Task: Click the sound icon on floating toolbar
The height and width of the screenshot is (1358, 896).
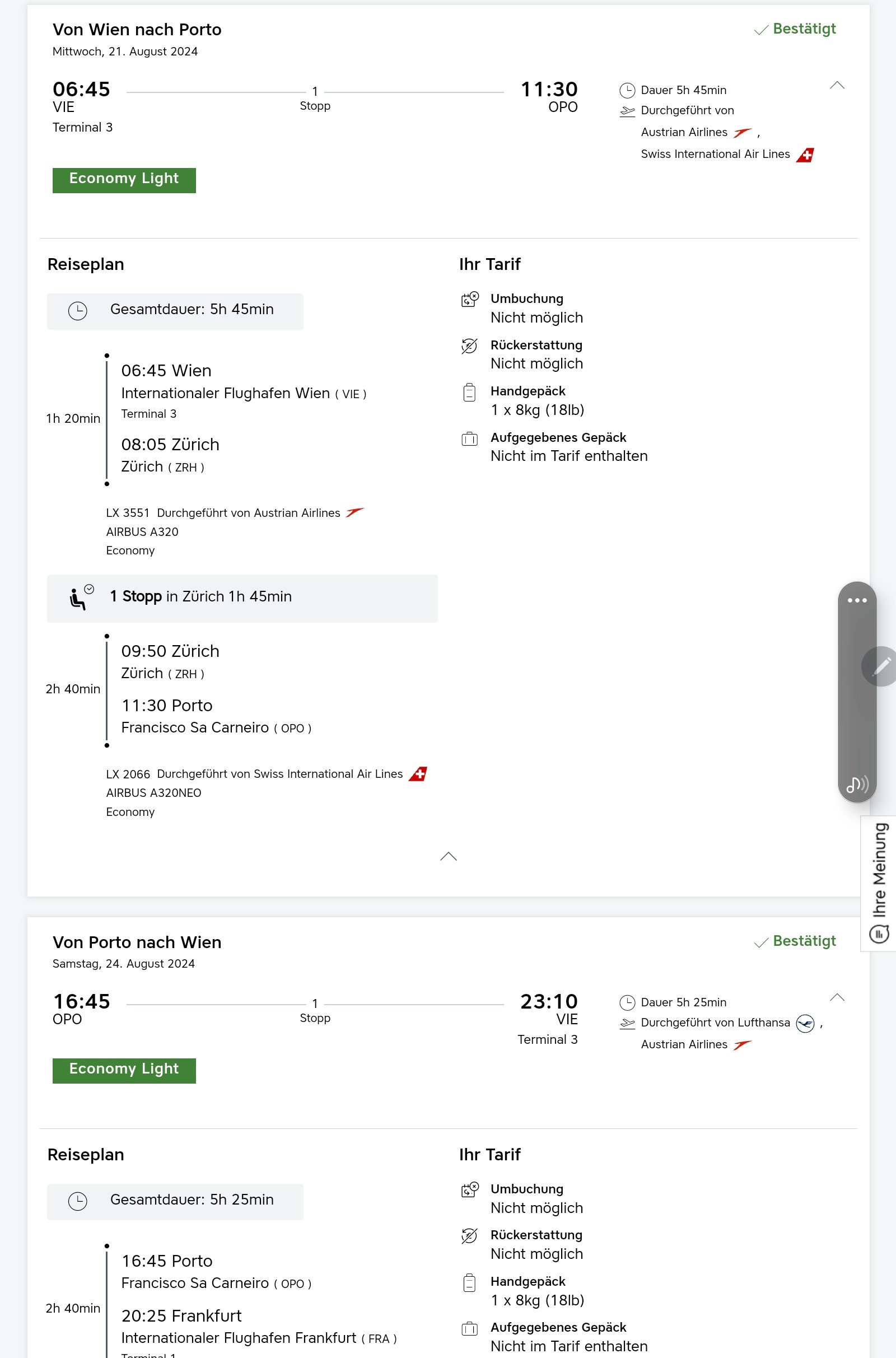Action: (x=857, y=785)
